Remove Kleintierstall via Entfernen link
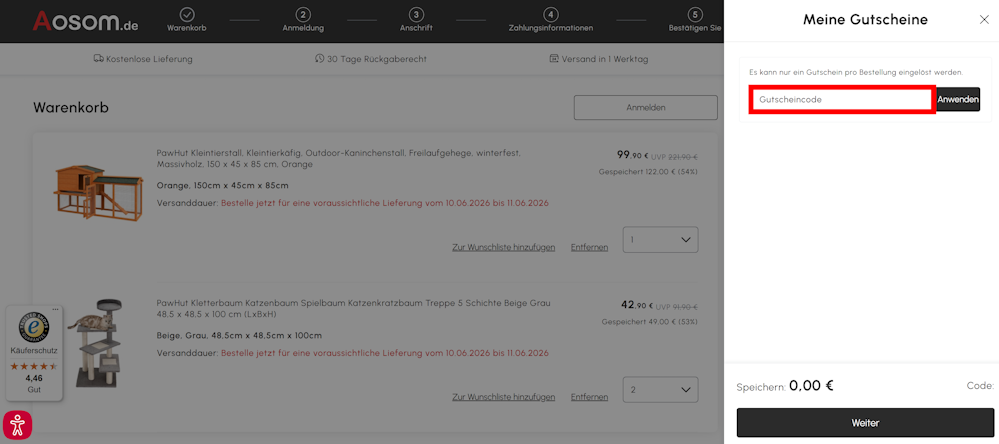 coord(589,247)
